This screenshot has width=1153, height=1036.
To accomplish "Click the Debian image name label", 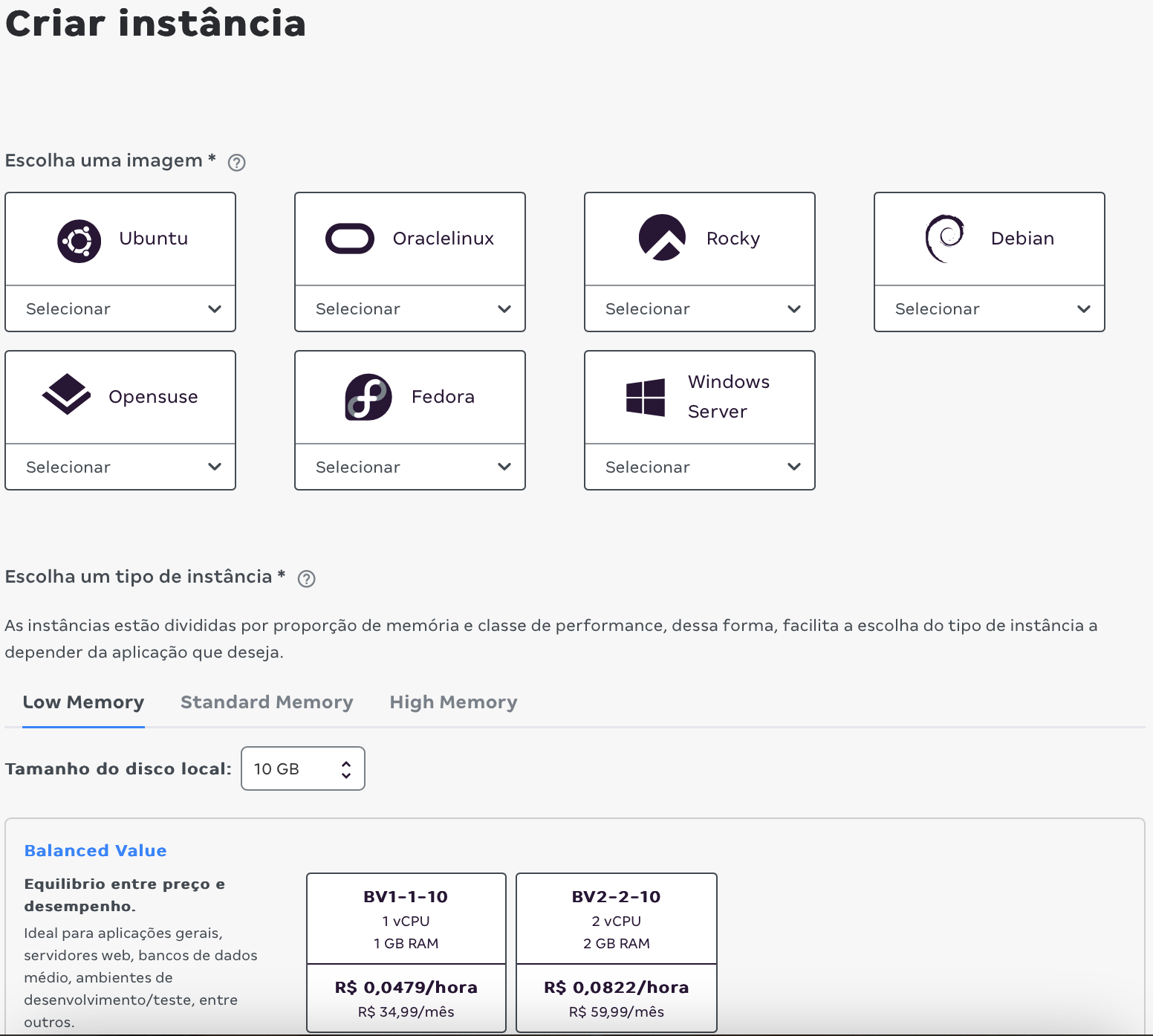I will pos(1023,239).
